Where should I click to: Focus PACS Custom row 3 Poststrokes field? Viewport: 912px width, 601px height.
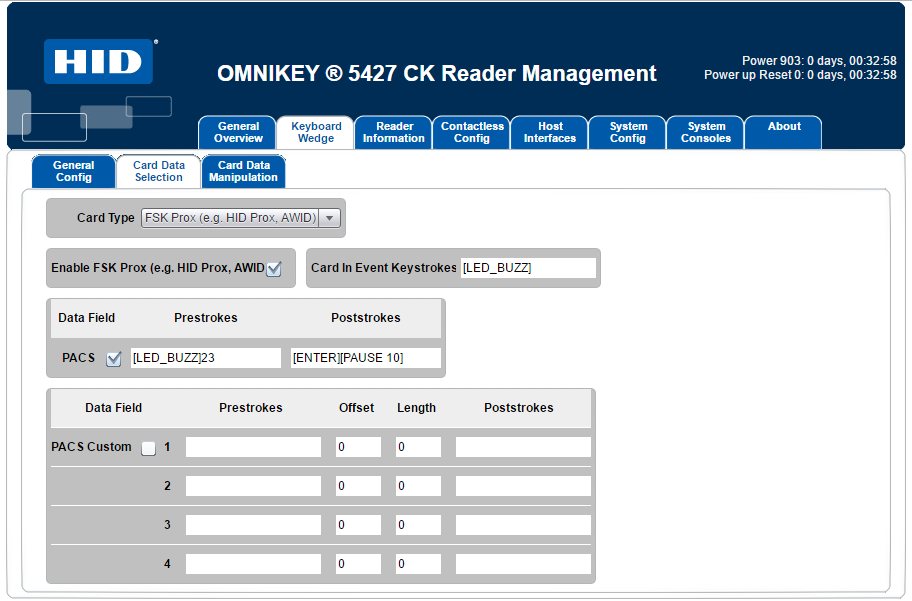click(x=523, y=525)
